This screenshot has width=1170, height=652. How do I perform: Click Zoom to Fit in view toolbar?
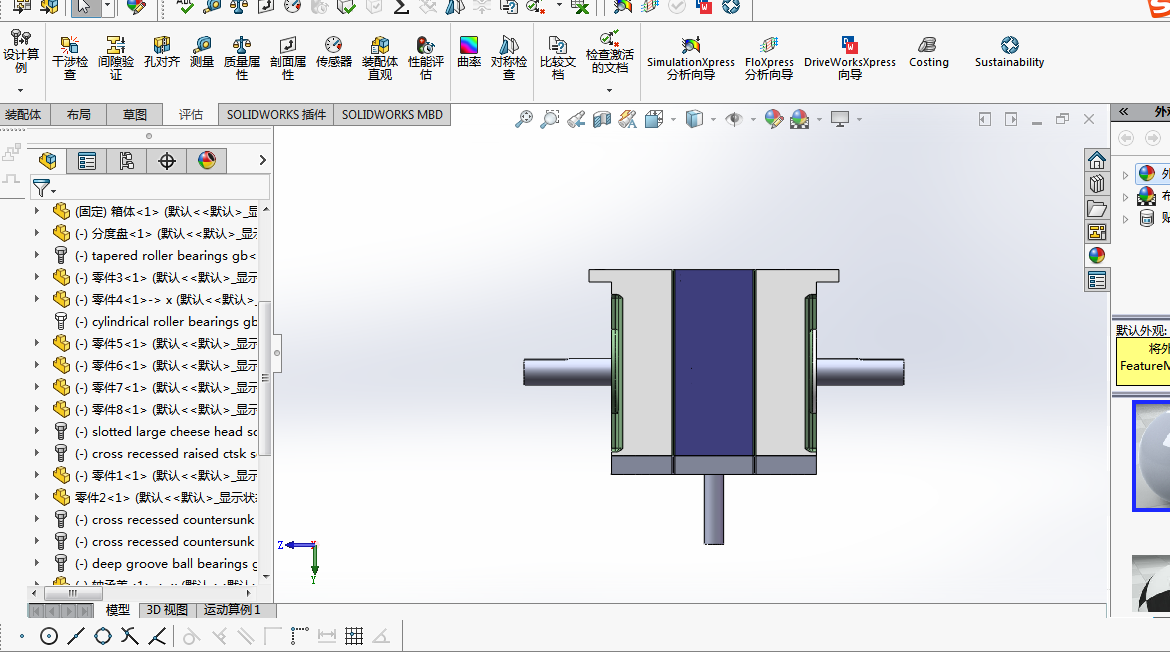pos(523,120)
